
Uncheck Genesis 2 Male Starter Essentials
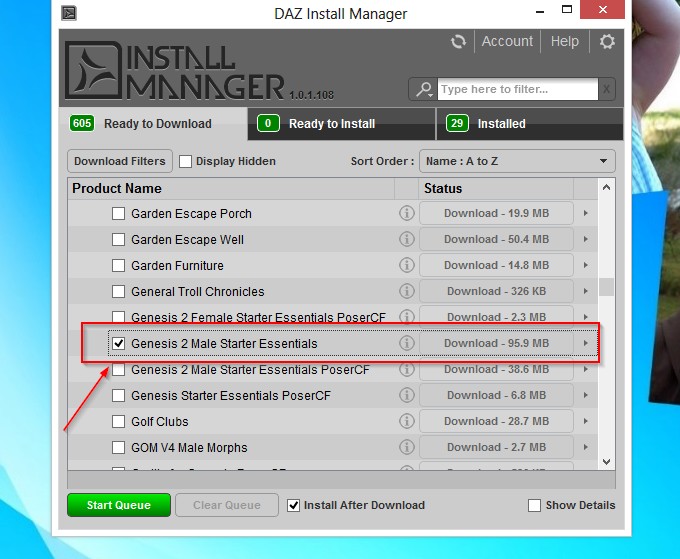click(x=118, y=343)
